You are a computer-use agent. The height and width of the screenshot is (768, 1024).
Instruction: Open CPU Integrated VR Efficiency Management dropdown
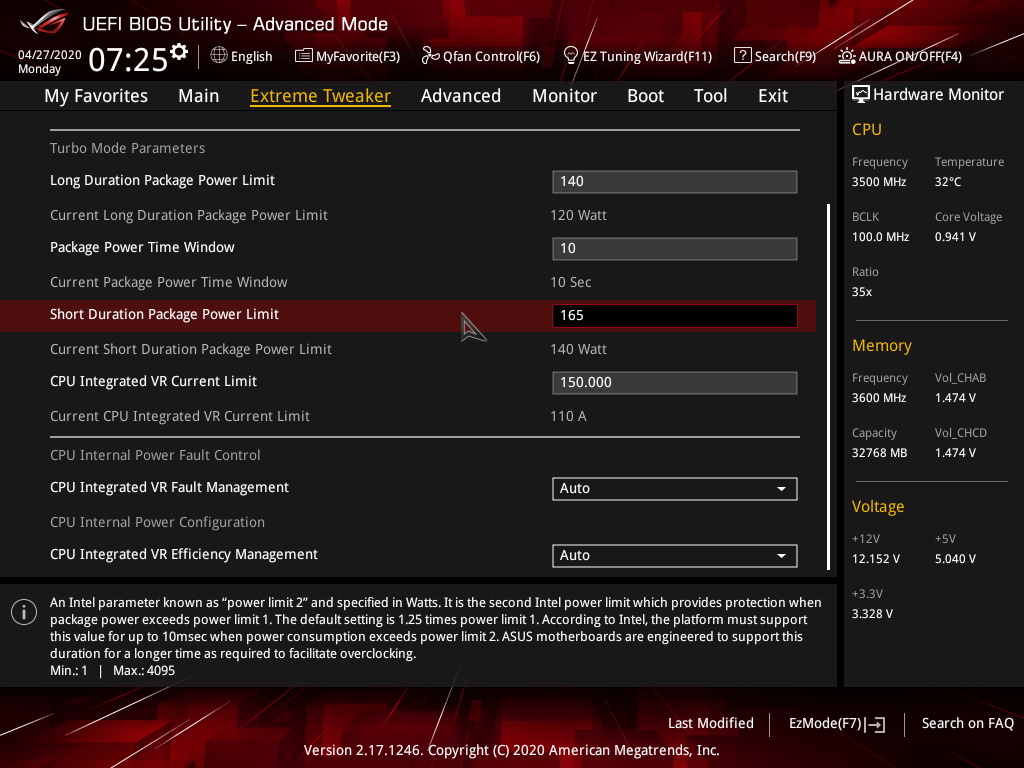pos(675,556)
